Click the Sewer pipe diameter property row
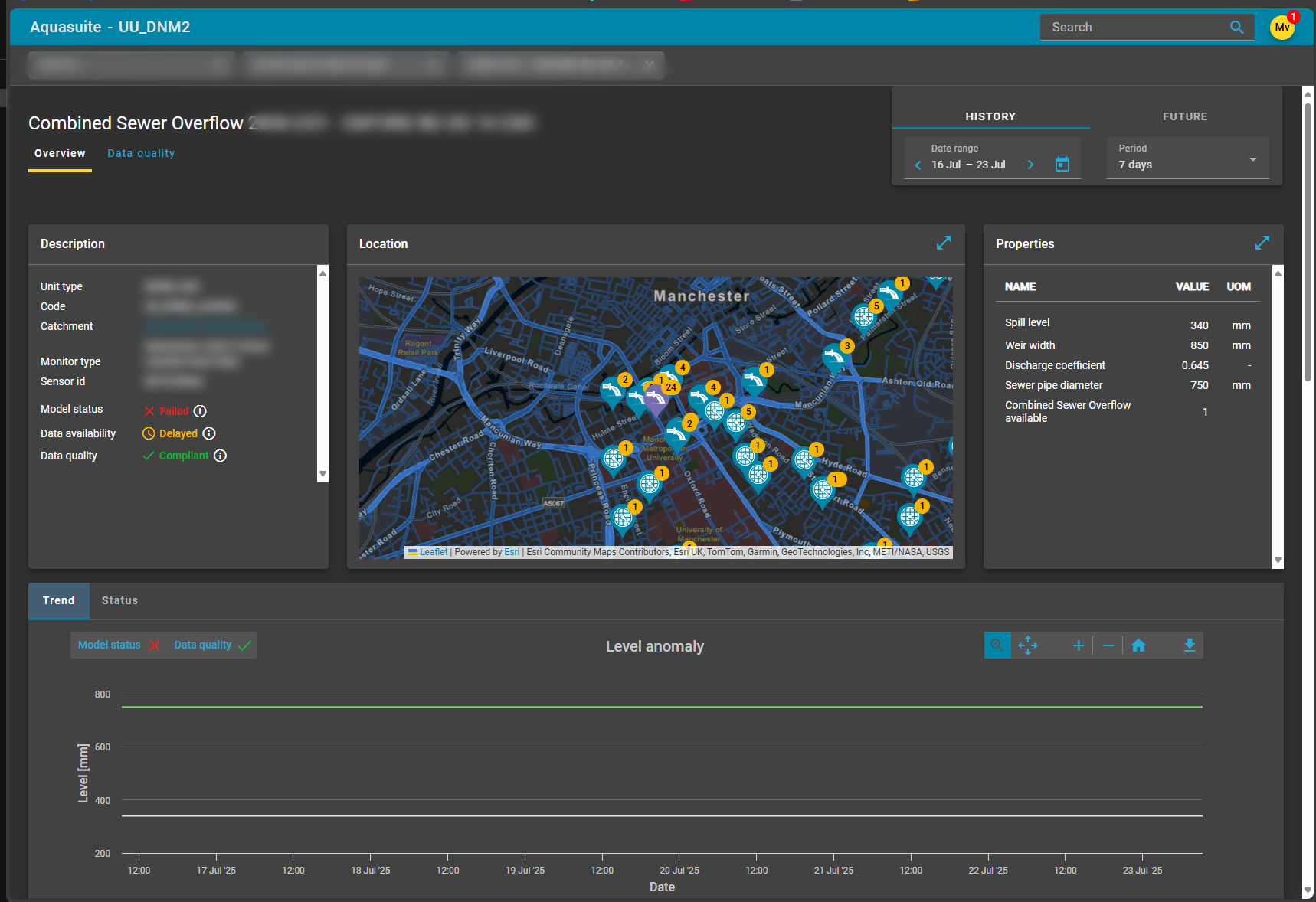This screenshot has height=902, width=1316. pos(1128,385)
